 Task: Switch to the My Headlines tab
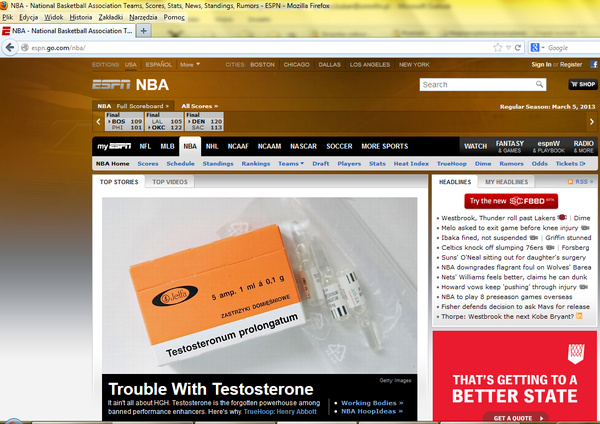click(506, 182)
